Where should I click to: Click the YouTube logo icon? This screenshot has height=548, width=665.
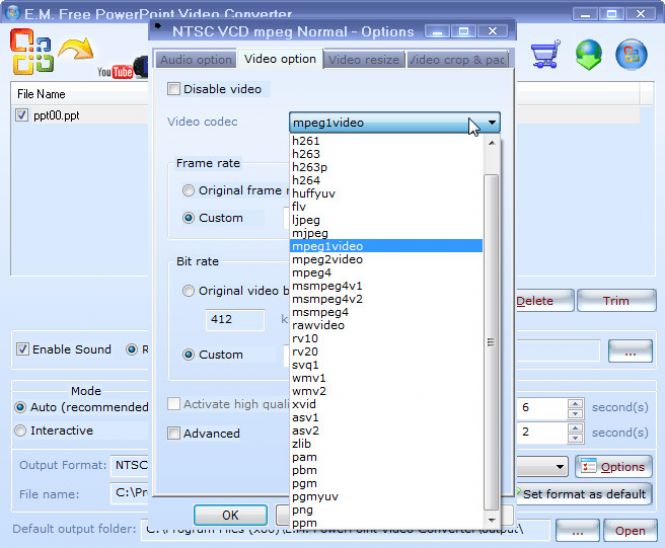[114, 72]
